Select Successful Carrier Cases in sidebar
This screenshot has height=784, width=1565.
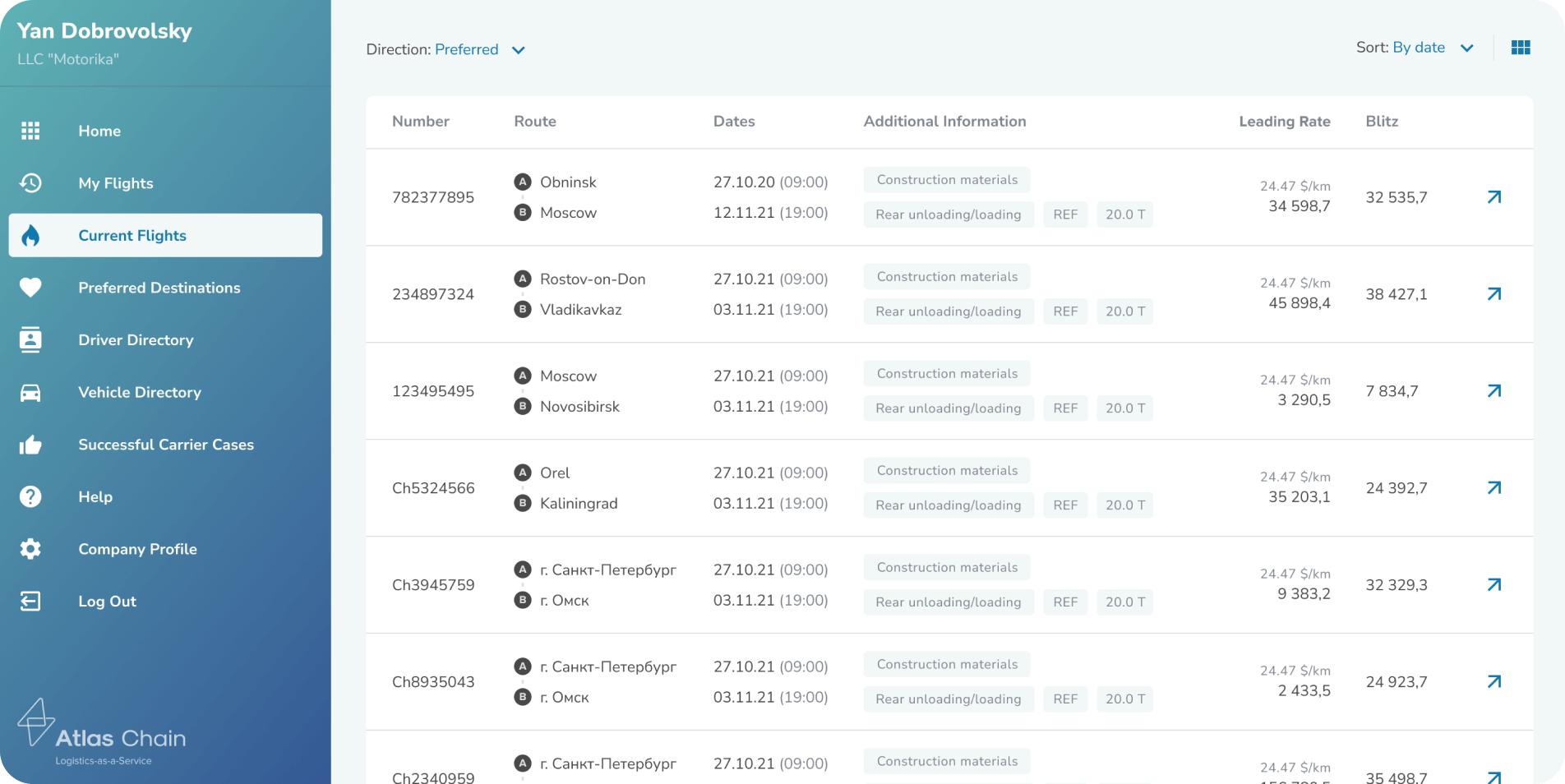[165, 445]
